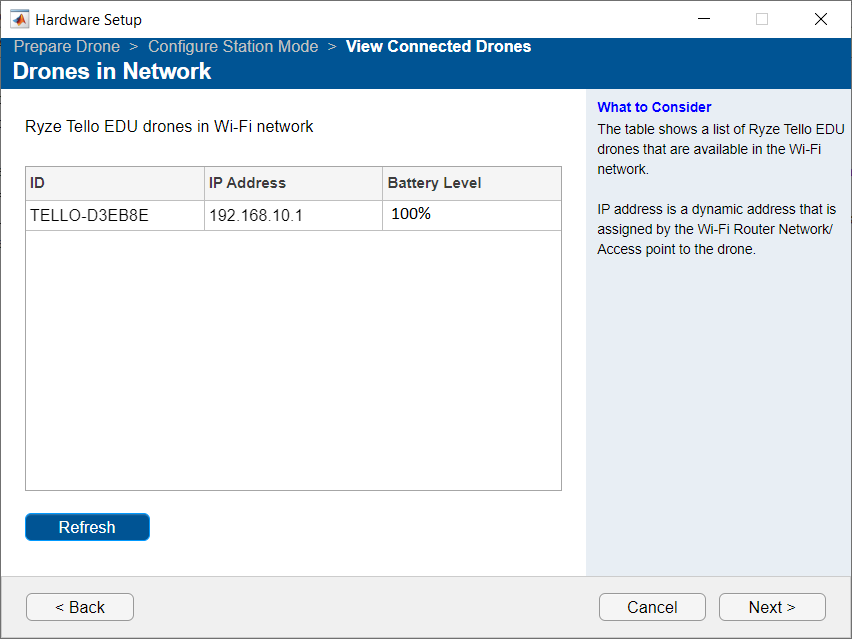
Task: Select the 100% battery level cell
Action: 410,214
